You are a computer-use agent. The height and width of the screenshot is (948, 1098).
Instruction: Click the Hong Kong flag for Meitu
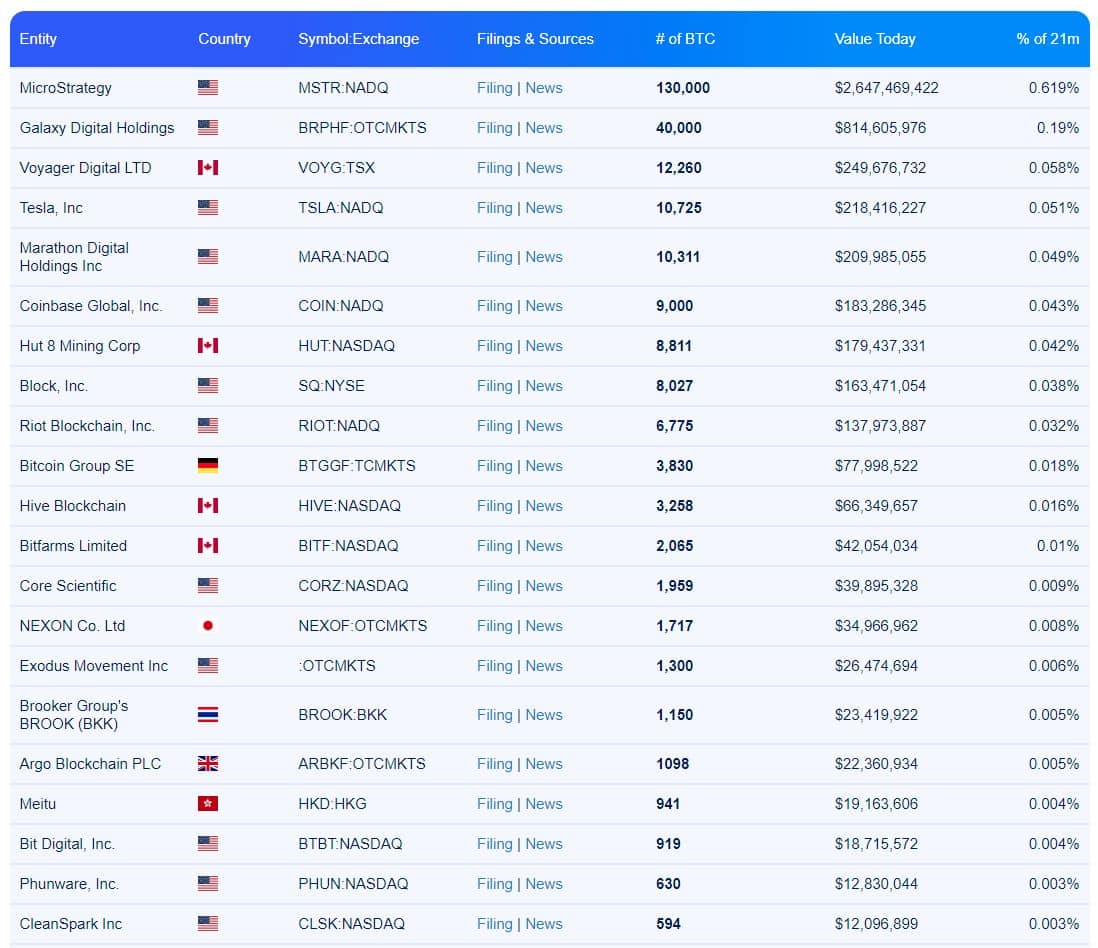tap(208, 803)
